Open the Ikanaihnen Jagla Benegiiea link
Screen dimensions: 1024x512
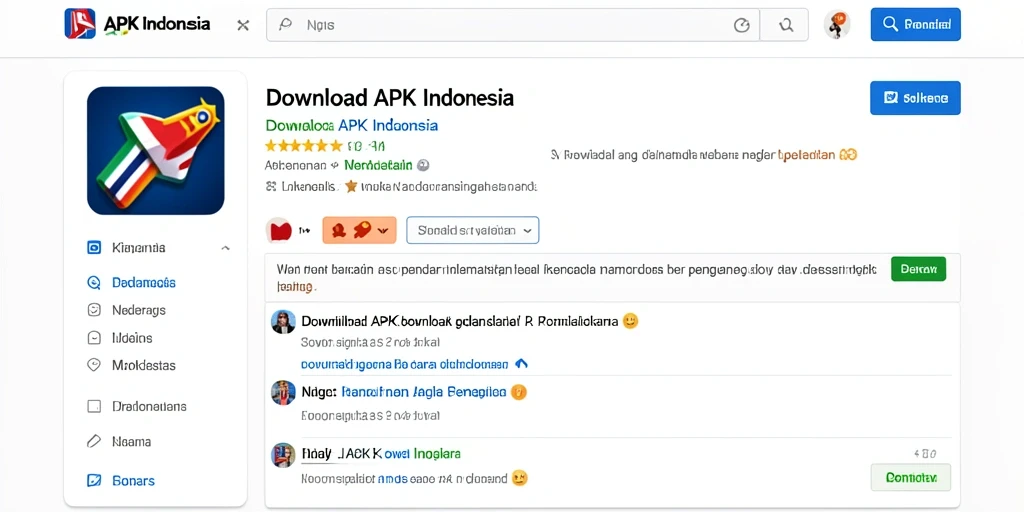point(424,392)
